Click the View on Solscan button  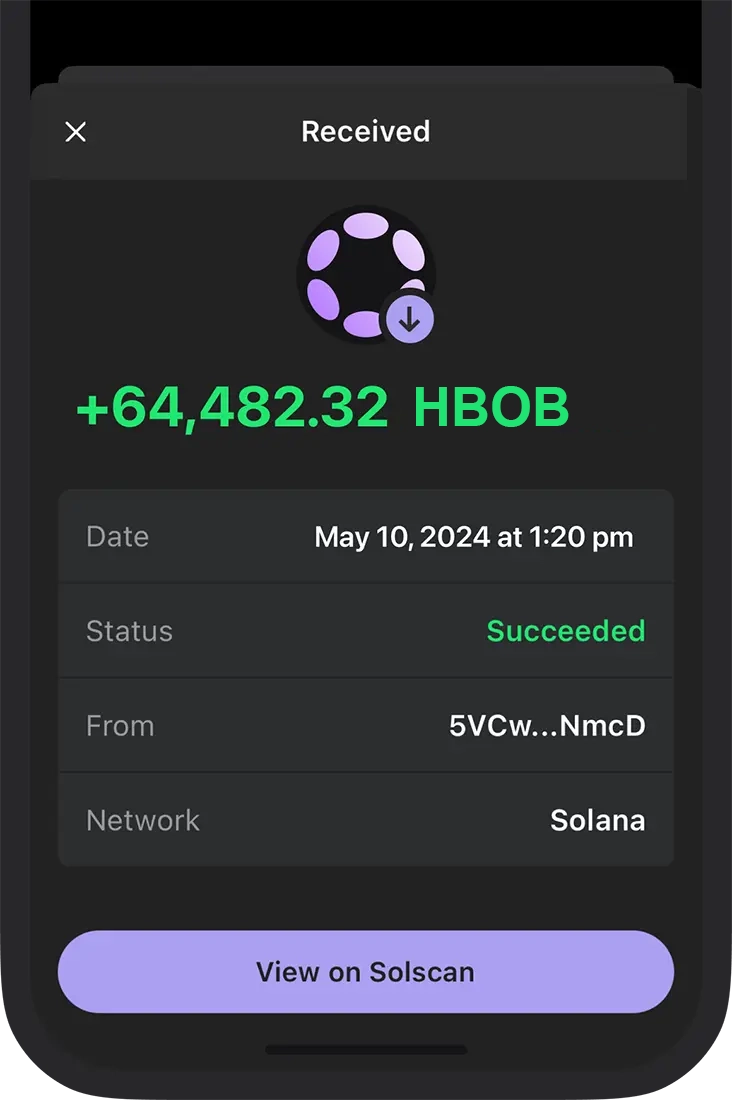point(366,972)
